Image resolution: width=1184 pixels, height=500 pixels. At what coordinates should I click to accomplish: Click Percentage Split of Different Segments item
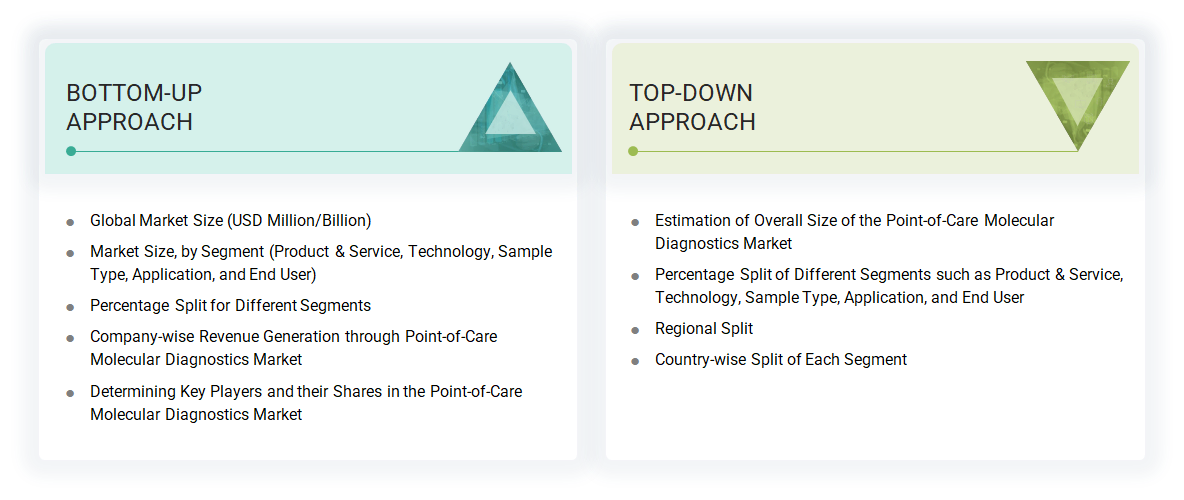coord(888,285)
